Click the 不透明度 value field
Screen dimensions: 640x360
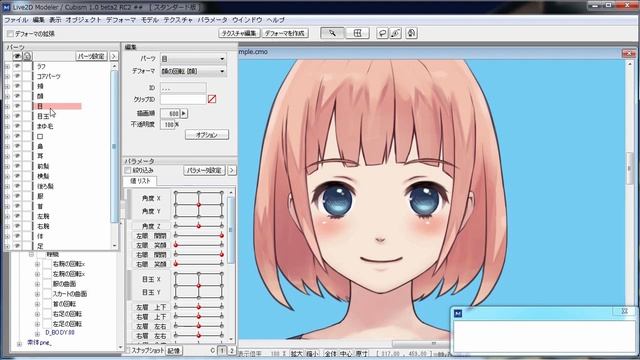tap(167, 124)
